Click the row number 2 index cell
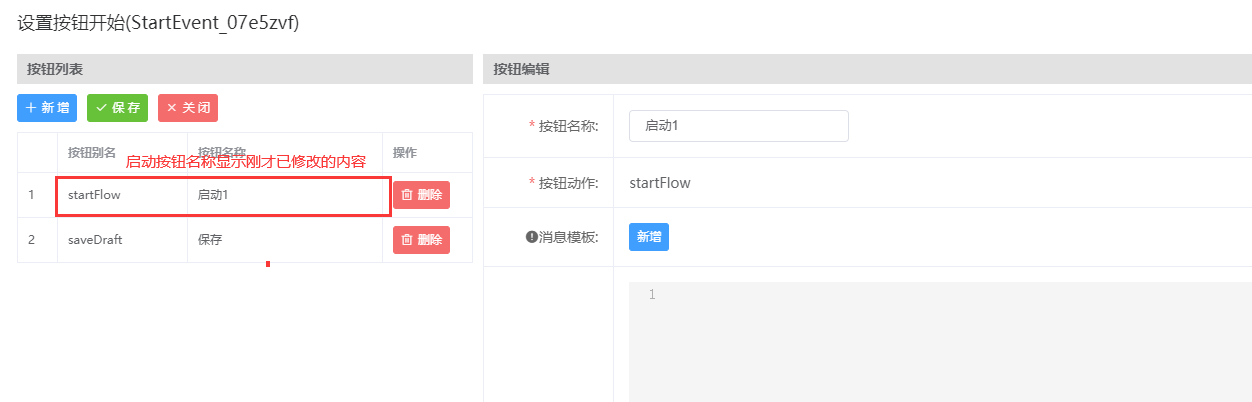1252x402 pixels. 31,240
